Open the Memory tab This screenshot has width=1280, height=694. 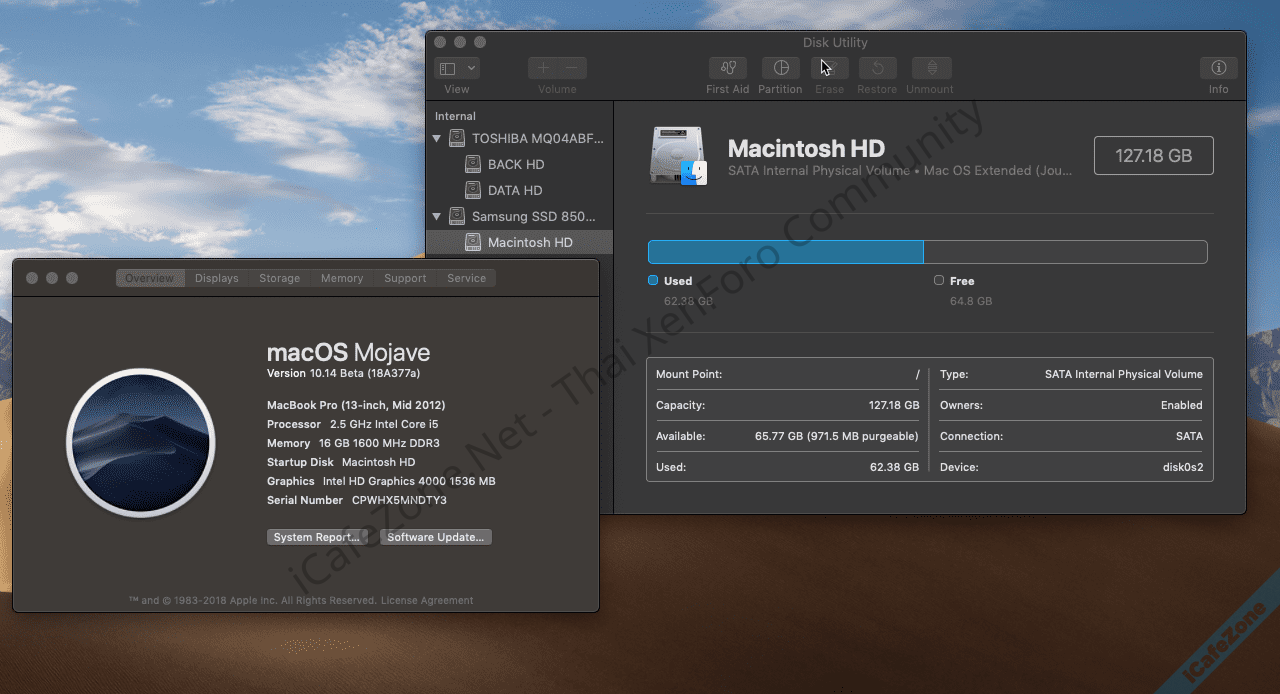click(342, 278)
